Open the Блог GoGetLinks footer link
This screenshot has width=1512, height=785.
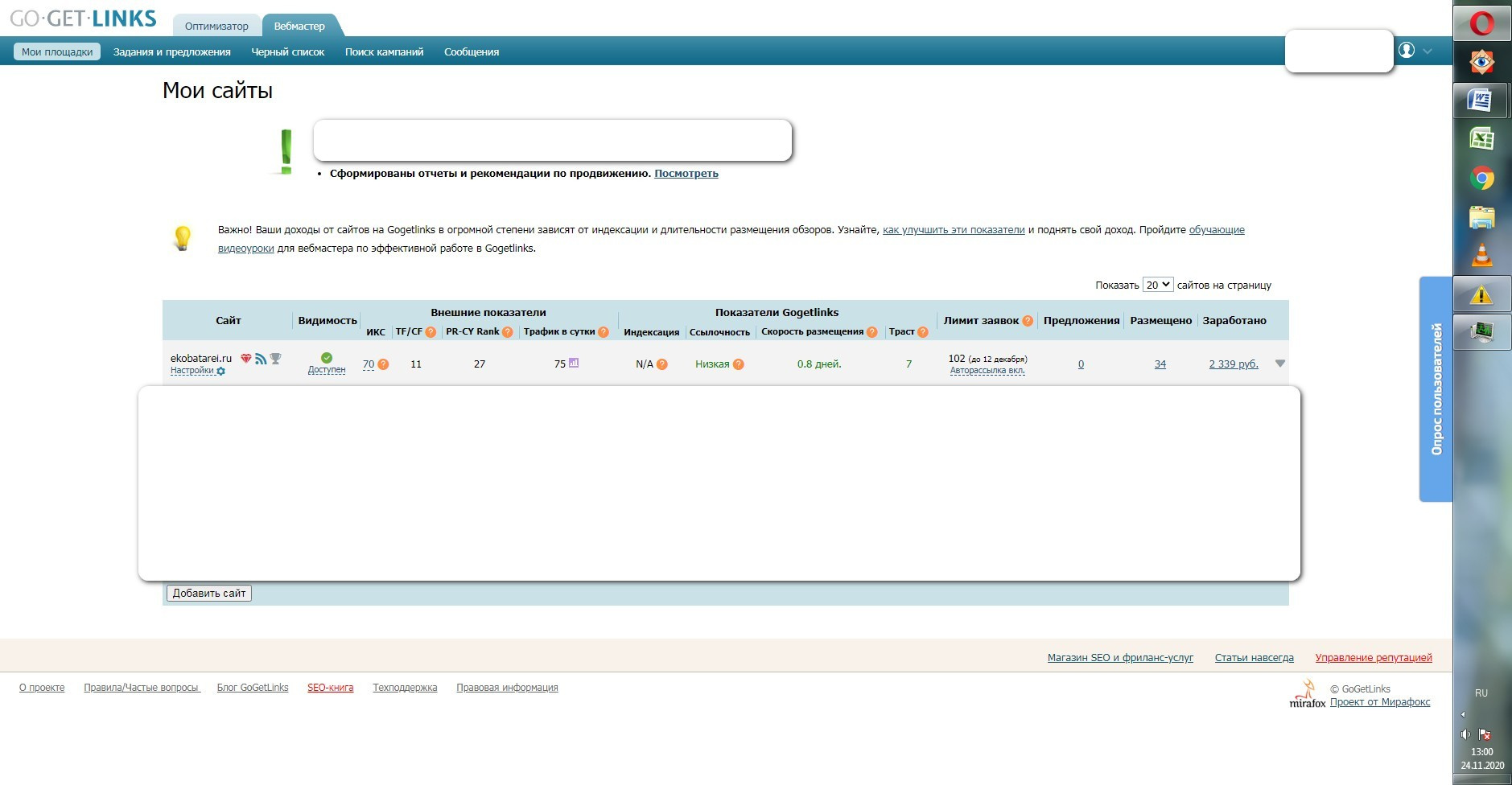pyautogui.click(x=253, y=688)
